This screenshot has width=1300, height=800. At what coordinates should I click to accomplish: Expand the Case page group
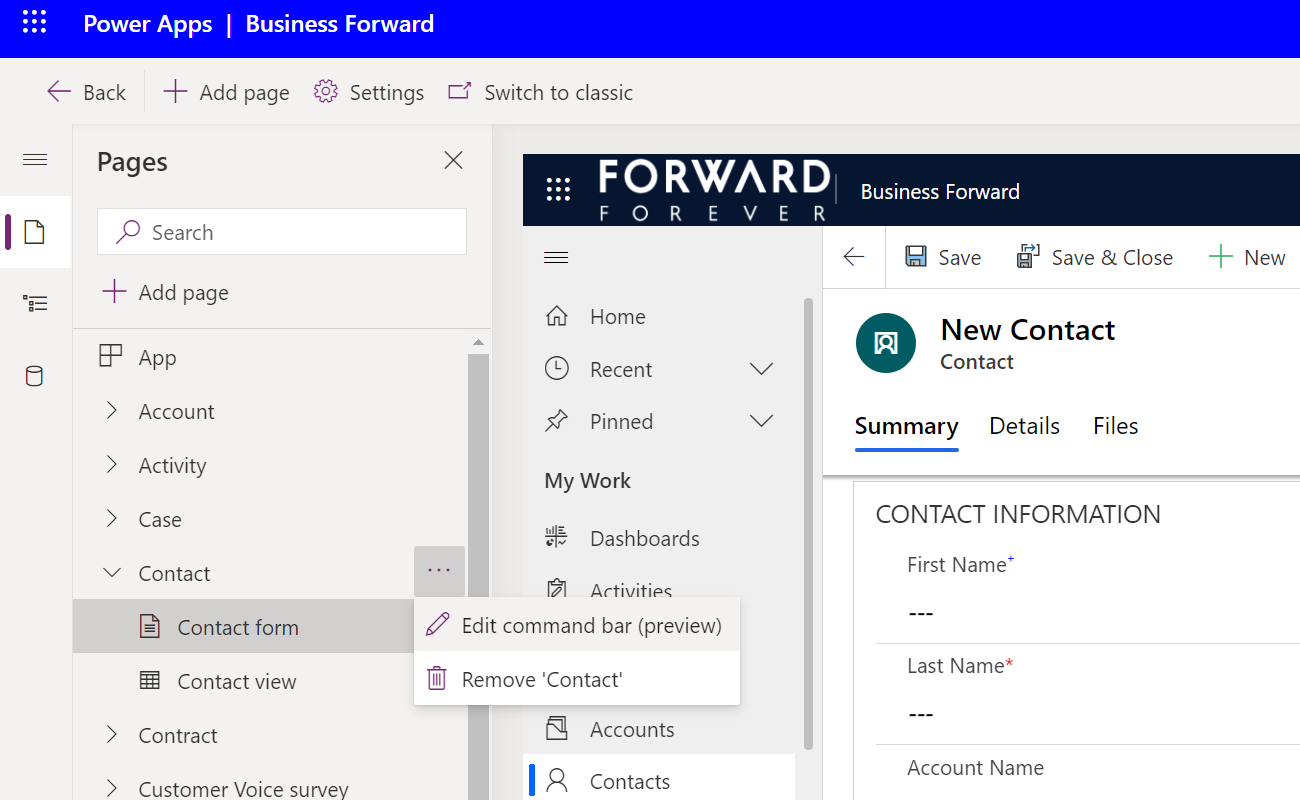[x=111, y=519]
